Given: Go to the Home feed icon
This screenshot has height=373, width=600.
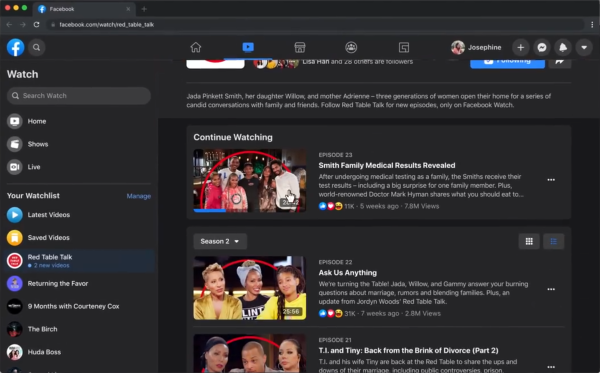Looking at the screenshot, I should (196, 47).
